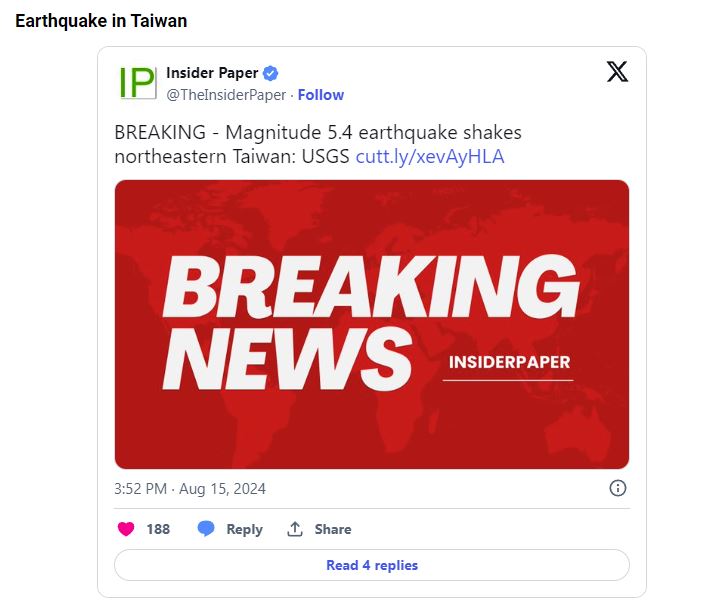Click the 188 likes count
The width and height of the screenshot is (713, 608).
pos(158,529)
